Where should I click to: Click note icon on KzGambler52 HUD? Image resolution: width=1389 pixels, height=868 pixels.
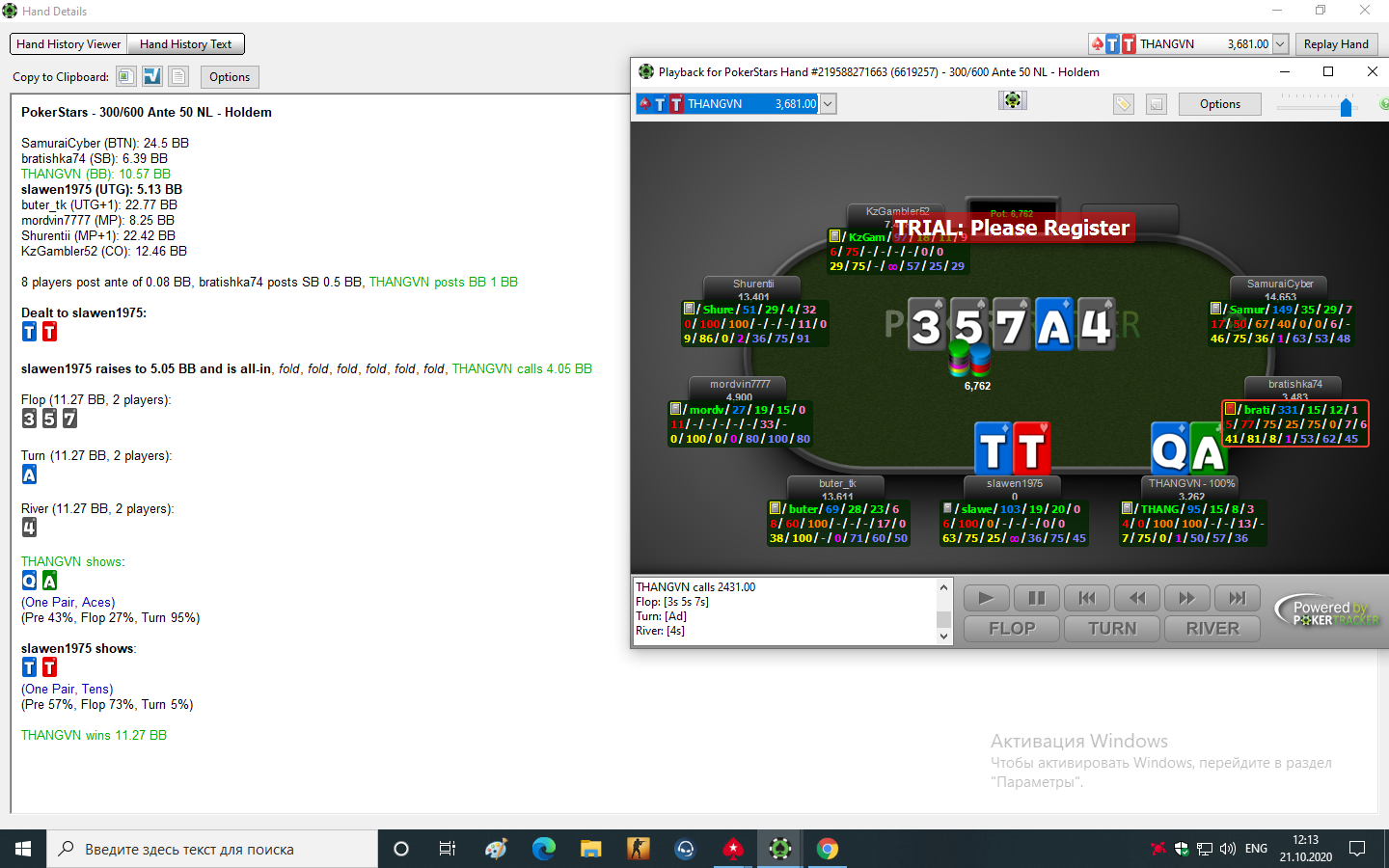834,236
